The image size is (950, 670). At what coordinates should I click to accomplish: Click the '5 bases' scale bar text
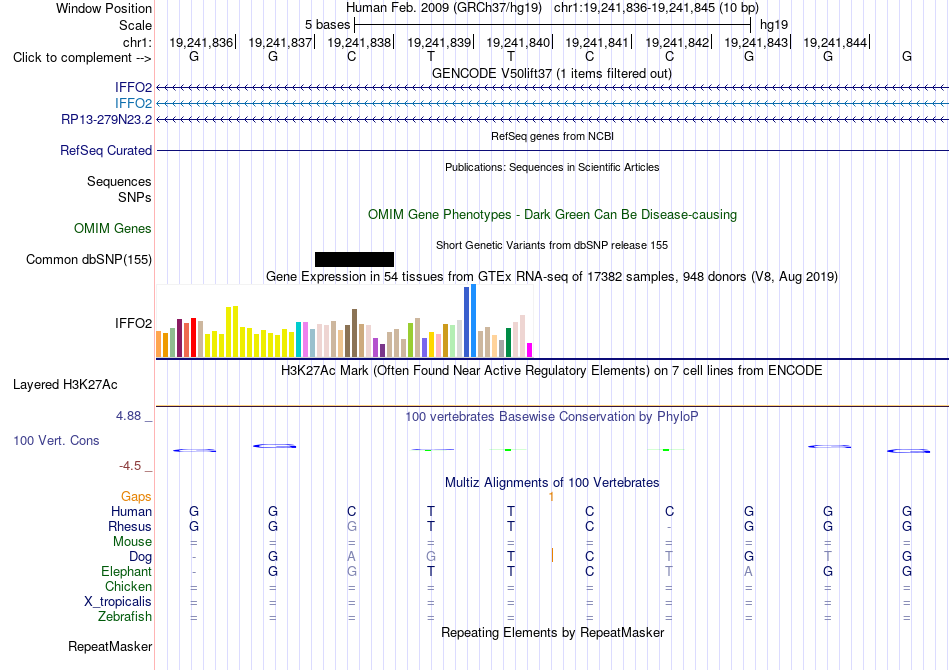[x=327, y=25]
